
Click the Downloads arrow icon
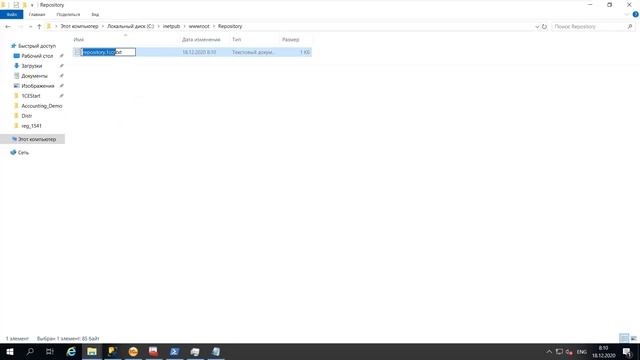(16, 66)
